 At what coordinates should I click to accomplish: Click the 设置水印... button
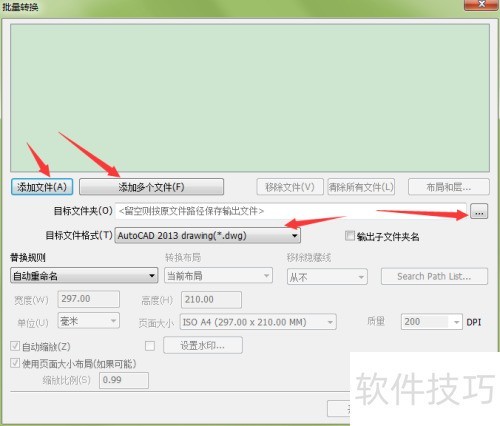pyautogui.click(x=203, y=345)
